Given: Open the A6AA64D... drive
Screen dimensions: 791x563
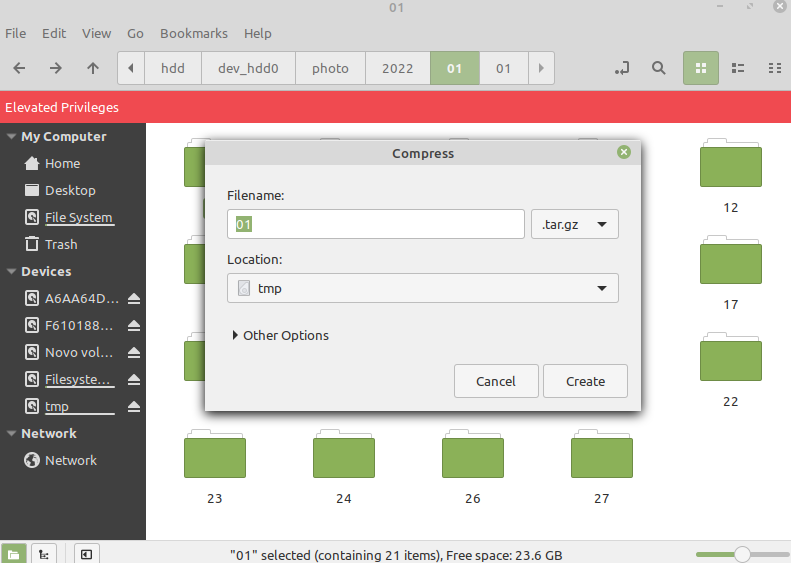Looking at the screenshot, I should click(71, 299).
